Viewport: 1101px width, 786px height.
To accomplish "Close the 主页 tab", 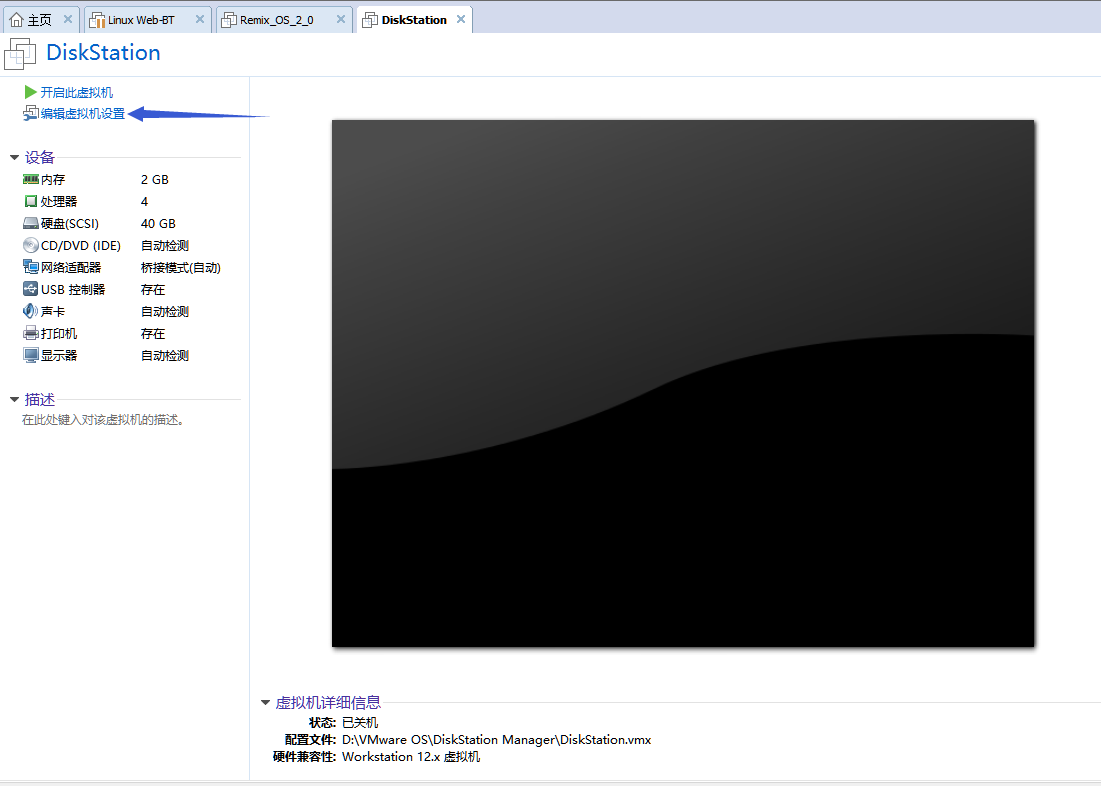I will pos(67,19).
